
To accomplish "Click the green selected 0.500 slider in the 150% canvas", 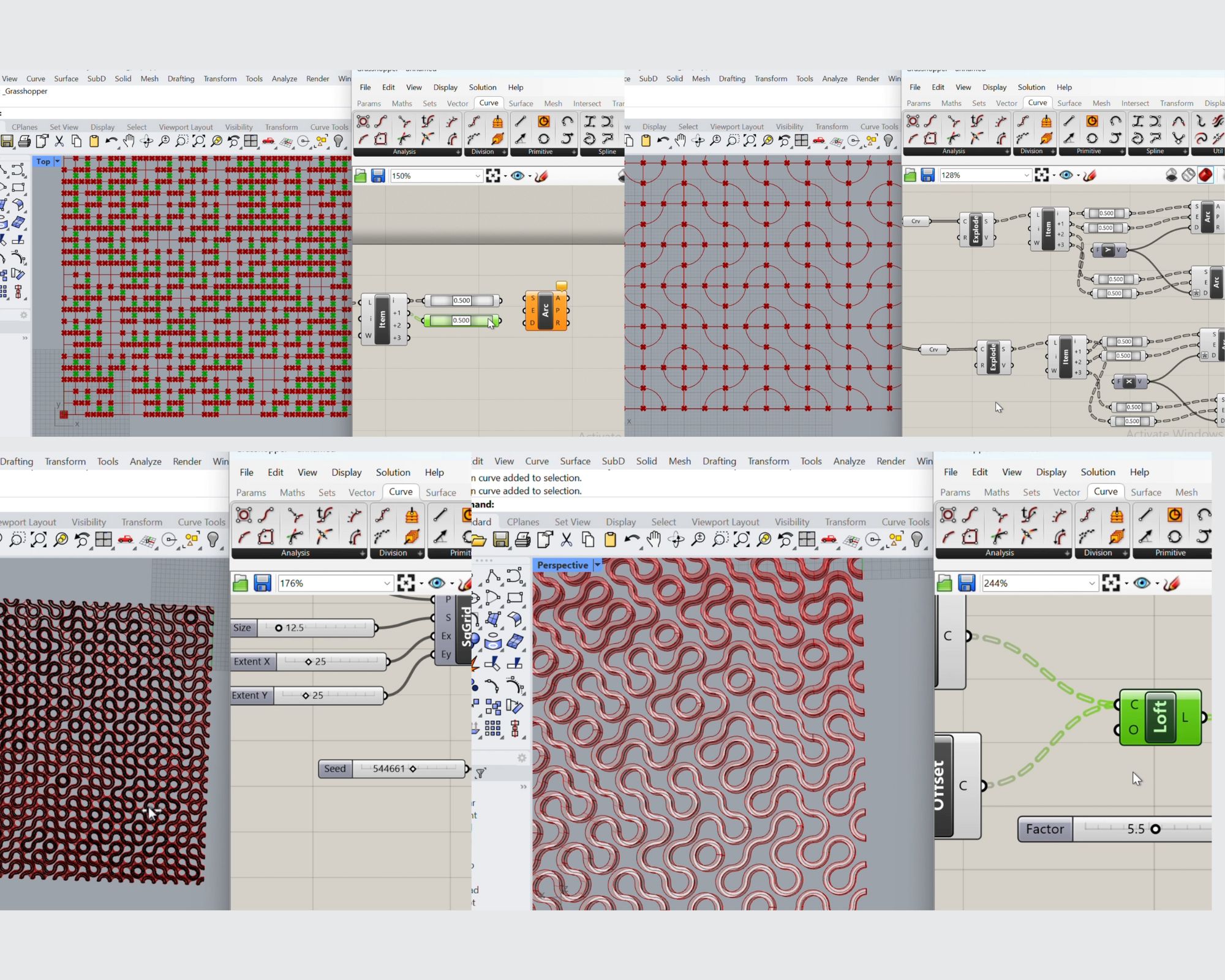I will point(462,320).
